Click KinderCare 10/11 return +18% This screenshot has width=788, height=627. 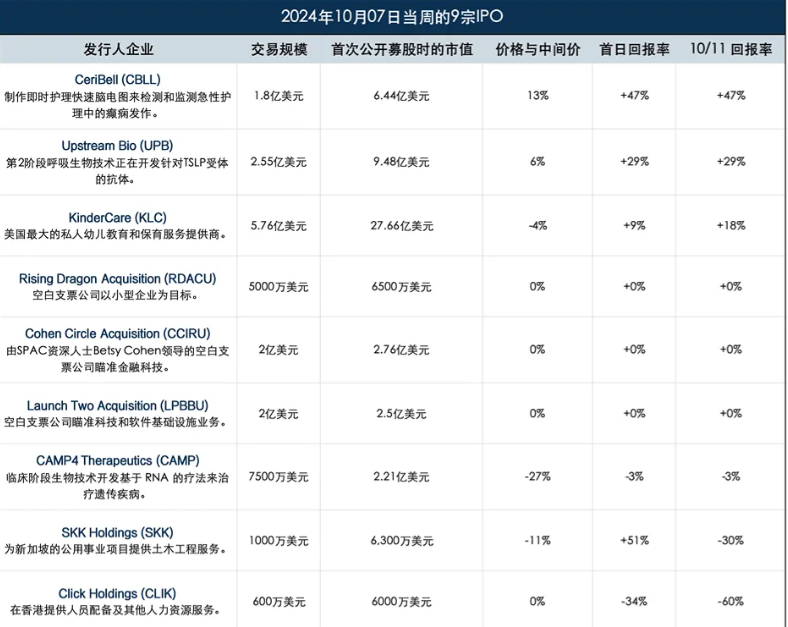(x=731, y=226)
